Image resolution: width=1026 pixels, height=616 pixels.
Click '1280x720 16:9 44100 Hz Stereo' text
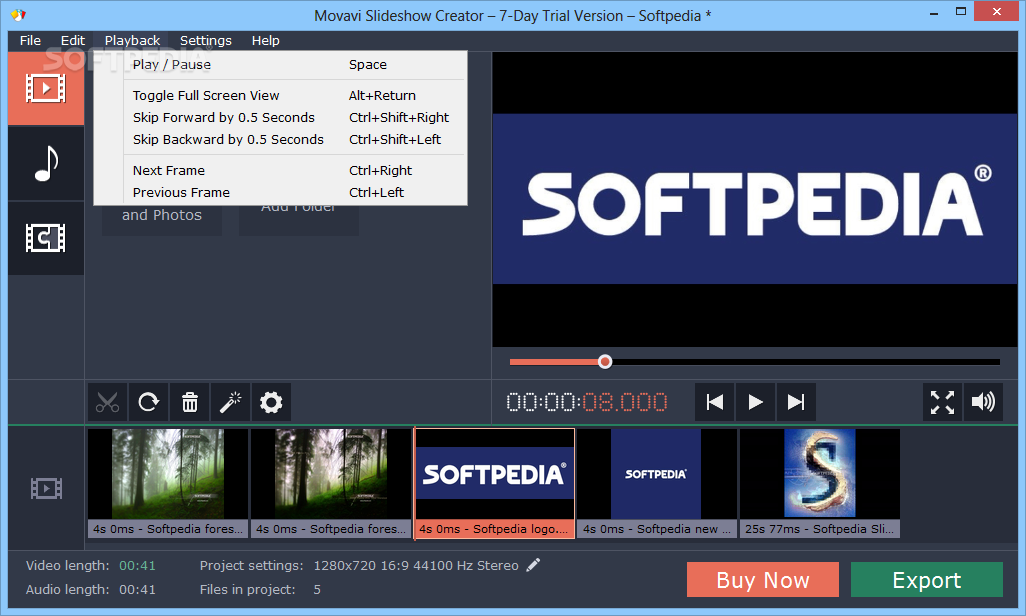tap(416, 566)
